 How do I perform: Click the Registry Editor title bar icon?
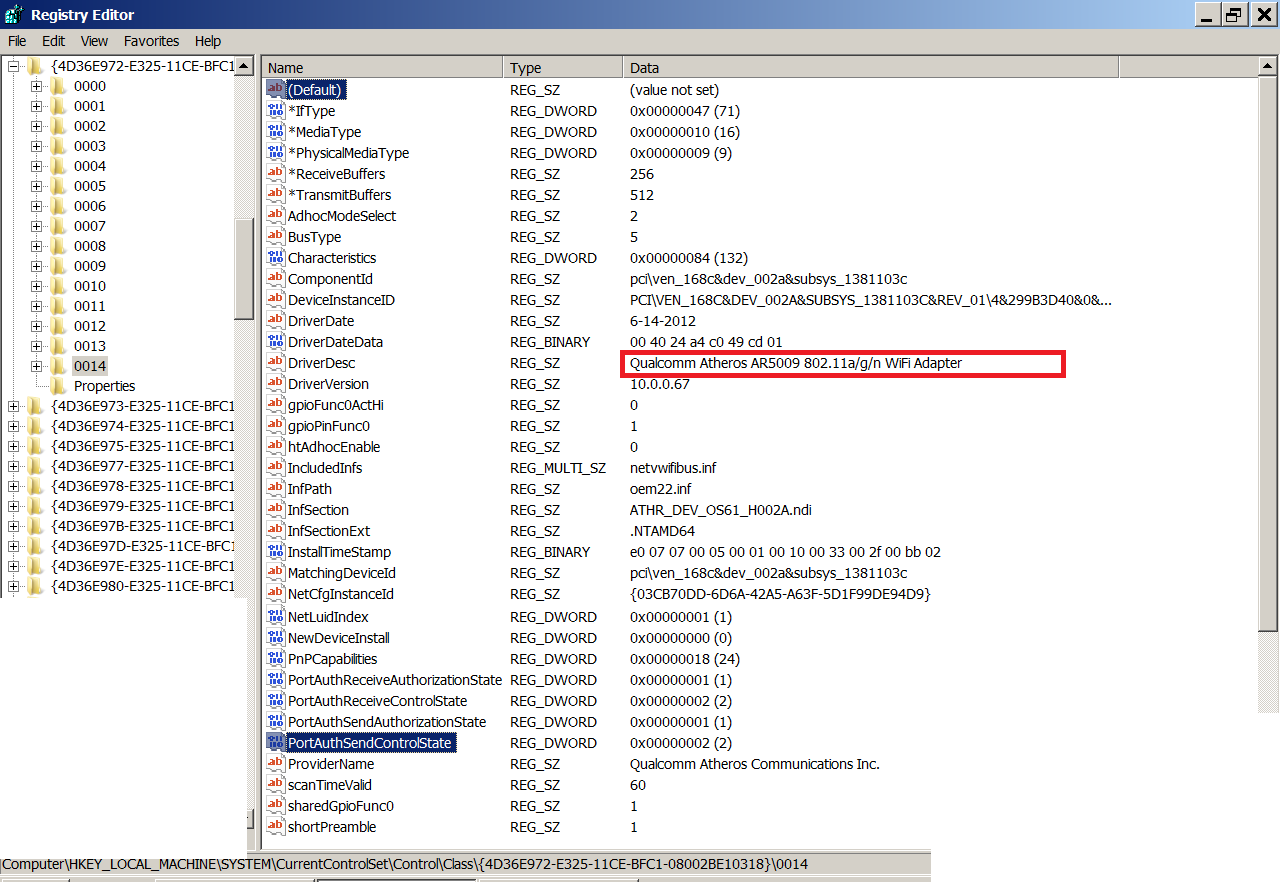point(14,15)
